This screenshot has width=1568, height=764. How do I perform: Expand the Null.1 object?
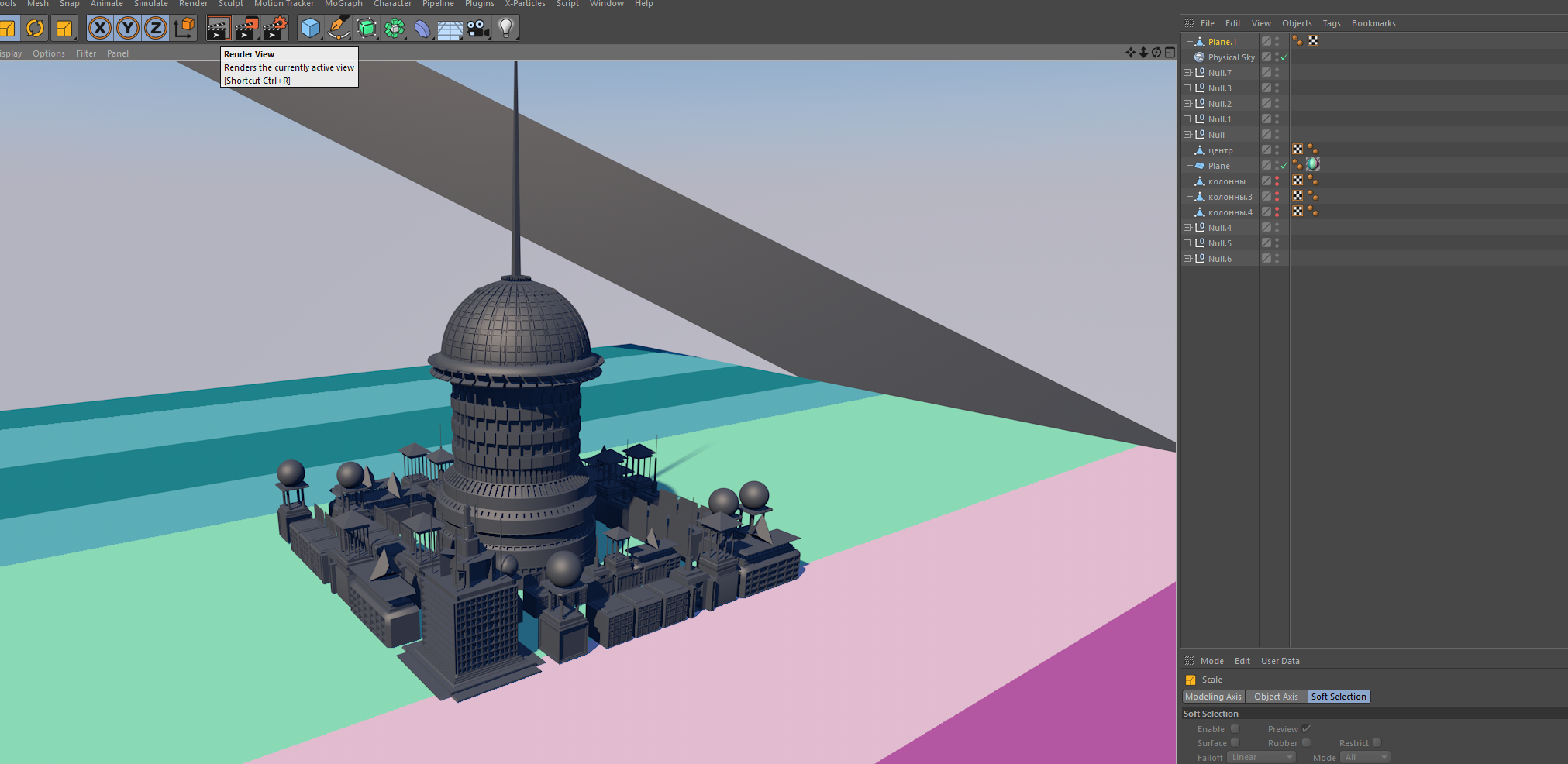(x=1187, y=119)
